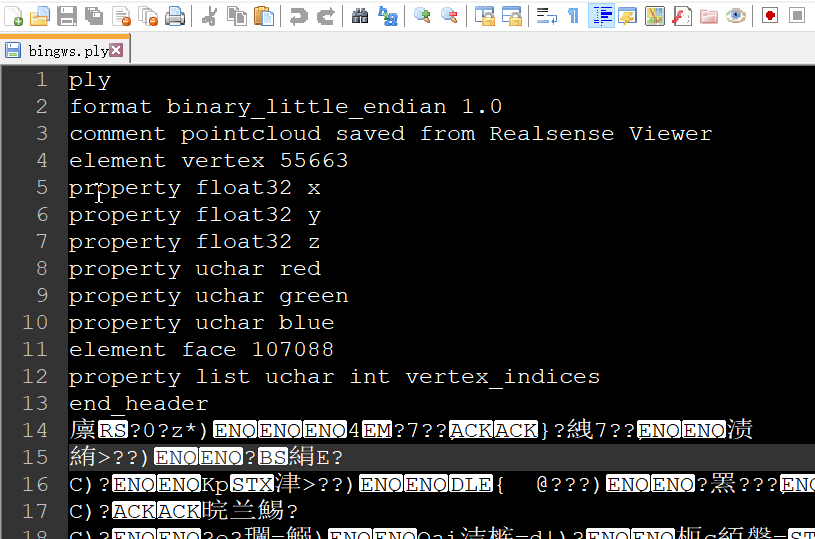Open the Function List panel
The image size is (815, 539).
coord(682,16)
